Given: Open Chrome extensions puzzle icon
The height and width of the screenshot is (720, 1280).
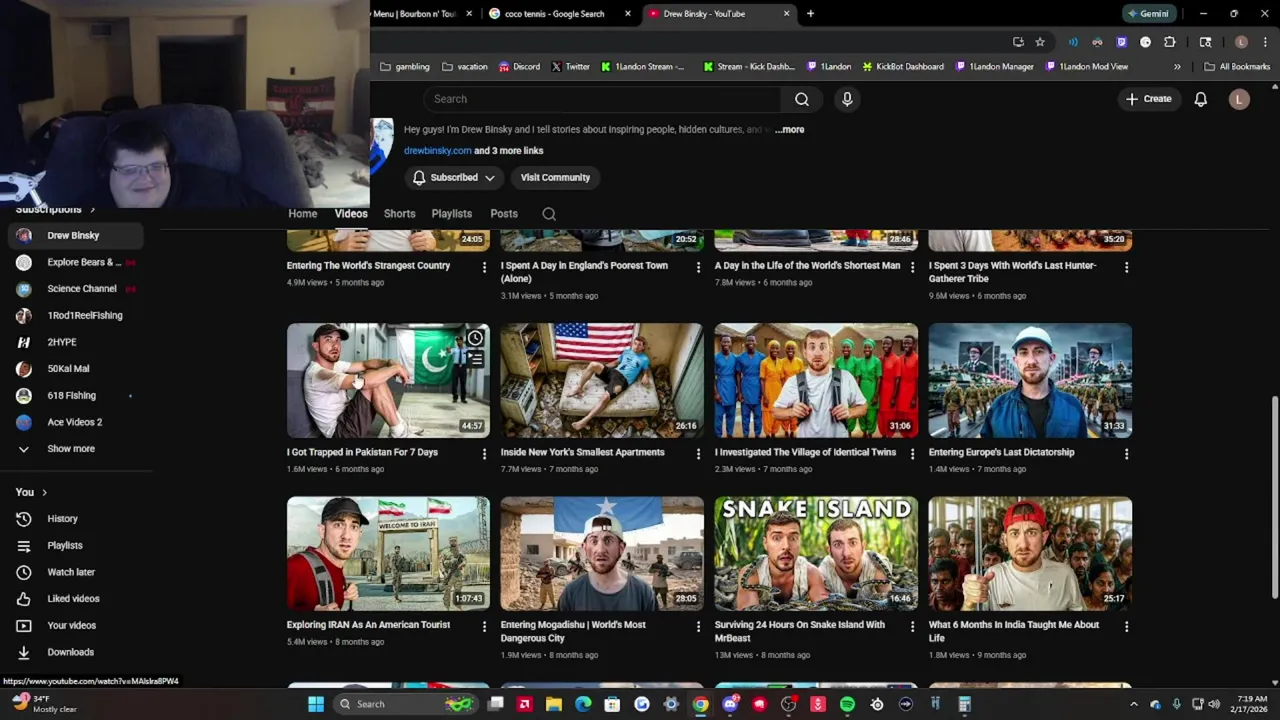Looking at the screenshot, I should tap(1170, 42).
